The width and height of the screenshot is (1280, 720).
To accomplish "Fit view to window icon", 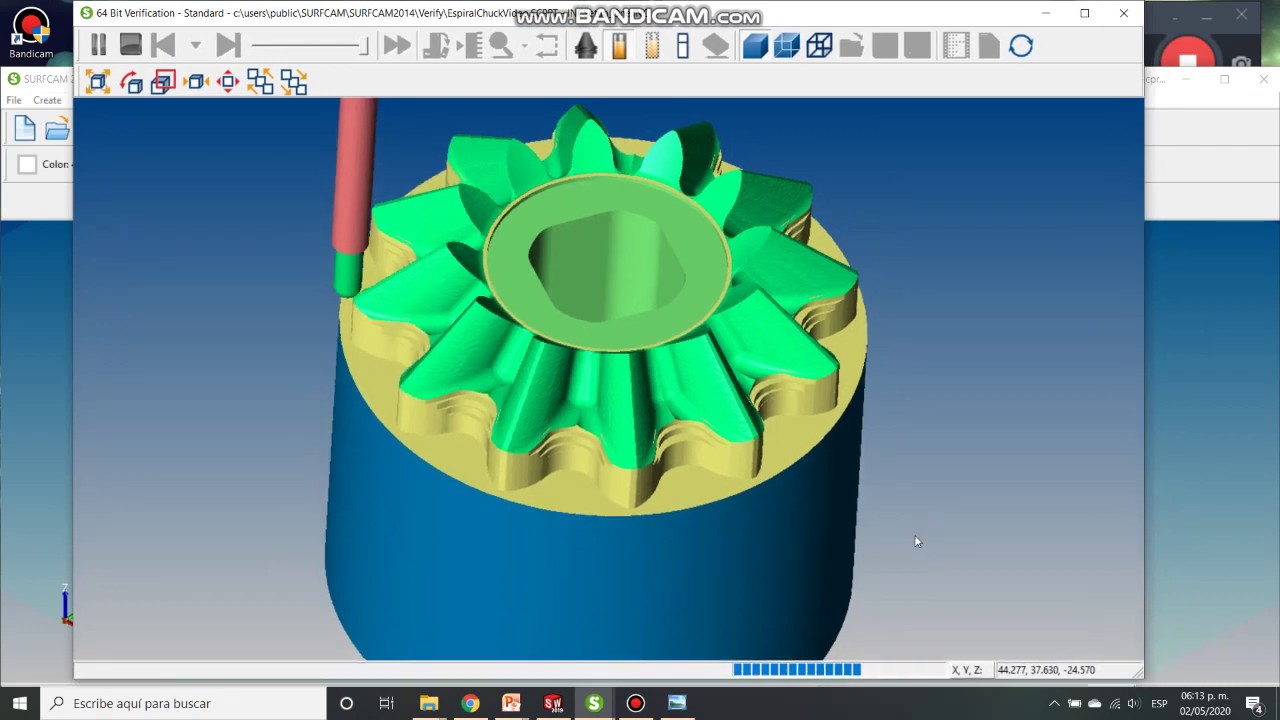I will 98,82.
